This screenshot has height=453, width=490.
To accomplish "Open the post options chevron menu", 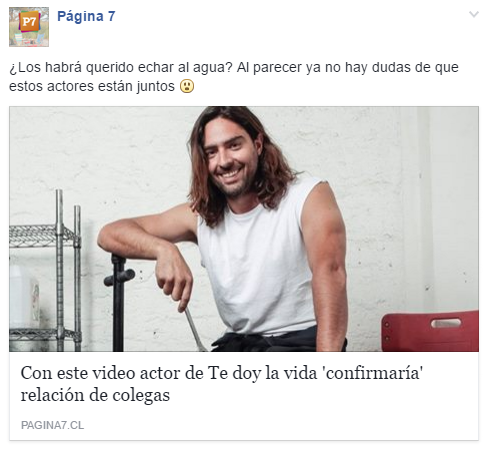I will coord(474,14).
